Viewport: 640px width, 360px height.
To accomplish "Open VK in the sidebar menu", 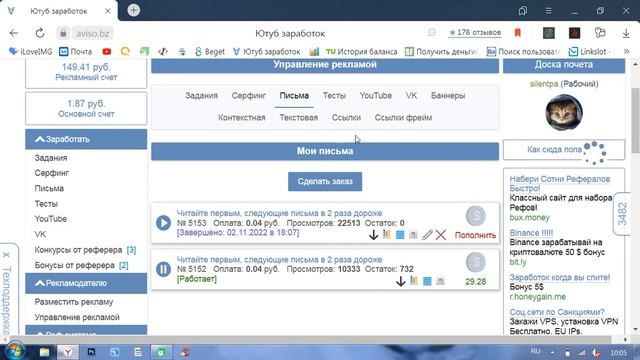I will [40, 234].
